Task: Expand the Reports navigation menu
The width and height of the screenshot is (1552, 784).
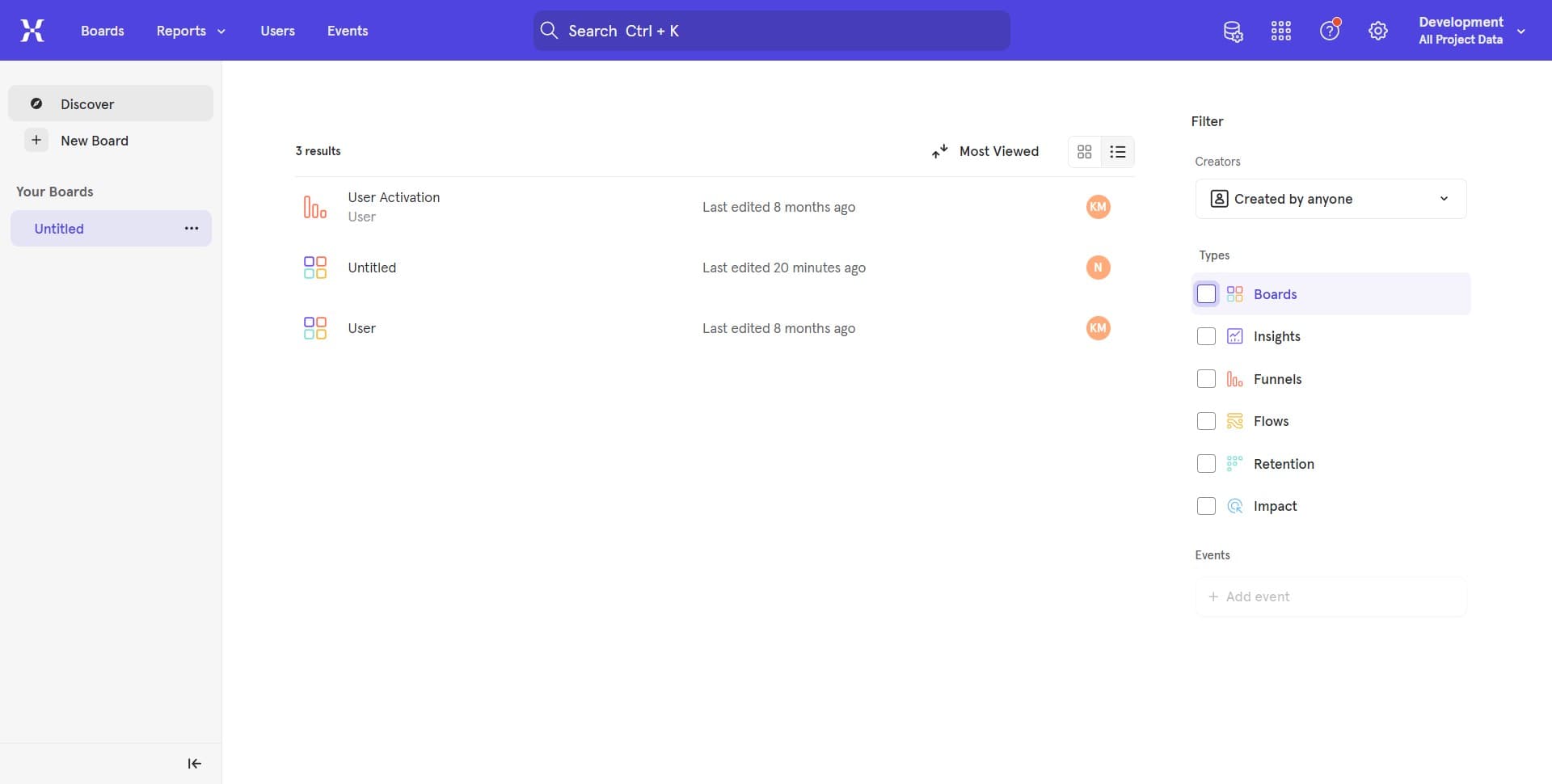Action: point(190,31)
